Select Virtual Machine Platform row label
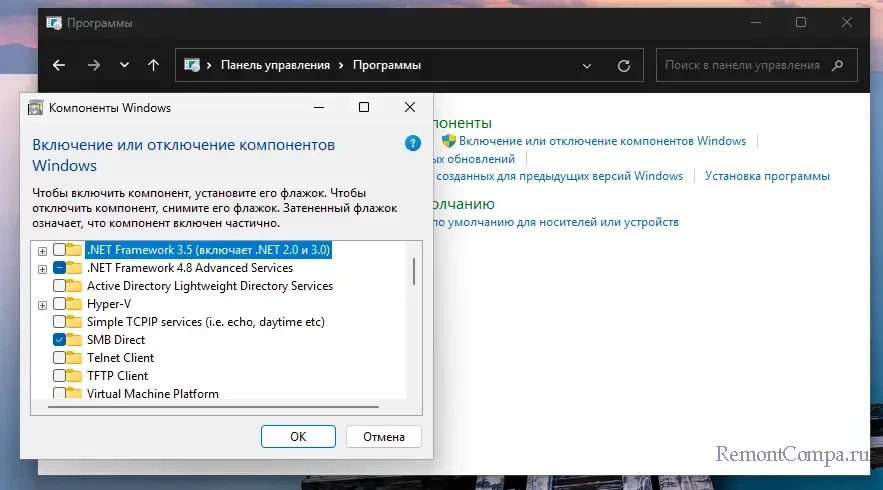Viewport: 883px width, 490px height. (x=153, y=393)
